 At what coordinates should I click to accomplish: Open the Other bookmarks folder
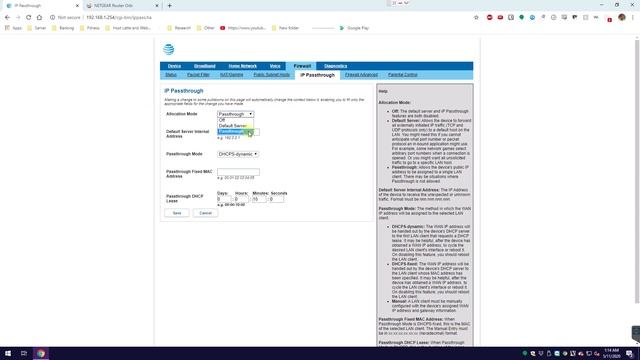click(x=206, y=28)
